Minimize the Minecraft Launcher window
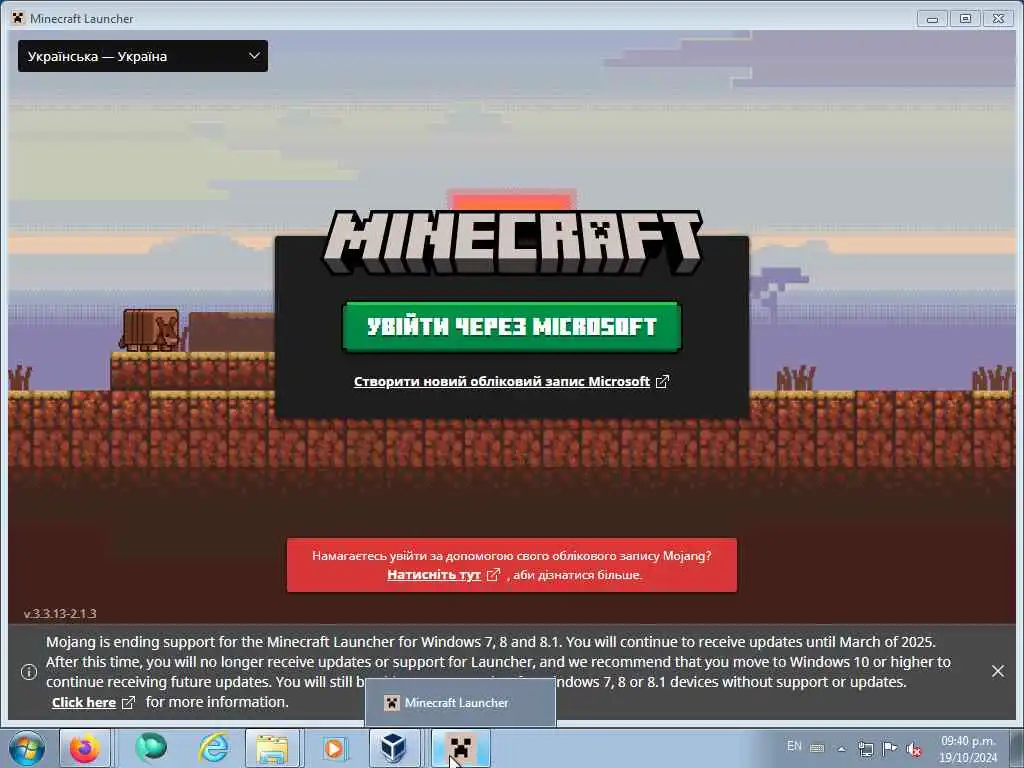 932,19
